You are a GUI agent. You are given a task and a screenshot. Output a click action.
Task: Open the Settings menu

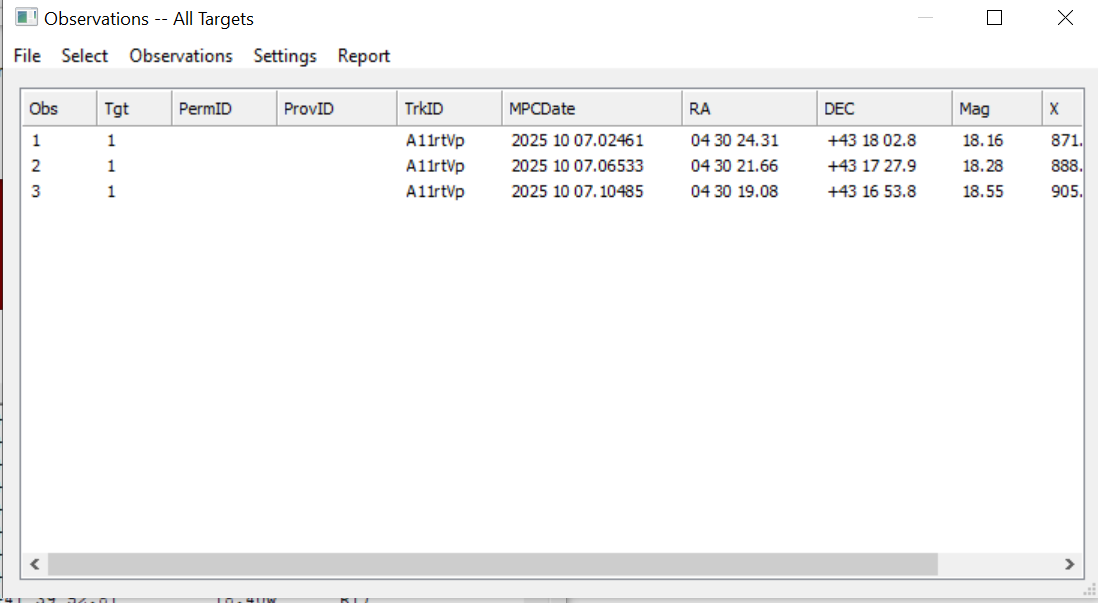[x=285, y=56]
